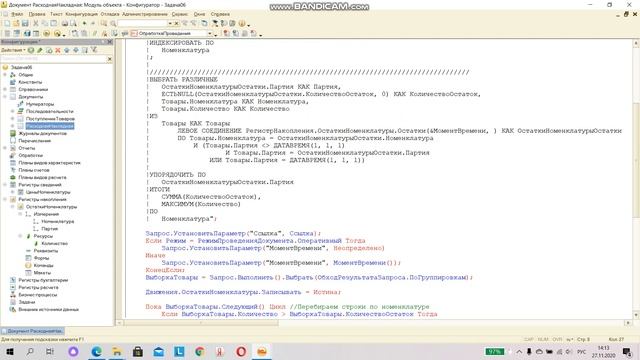The width and height of the screenshot is (640, 360).
Task: Open the toolbar search field dropdown arrow
Action: [x=170, y=23]
